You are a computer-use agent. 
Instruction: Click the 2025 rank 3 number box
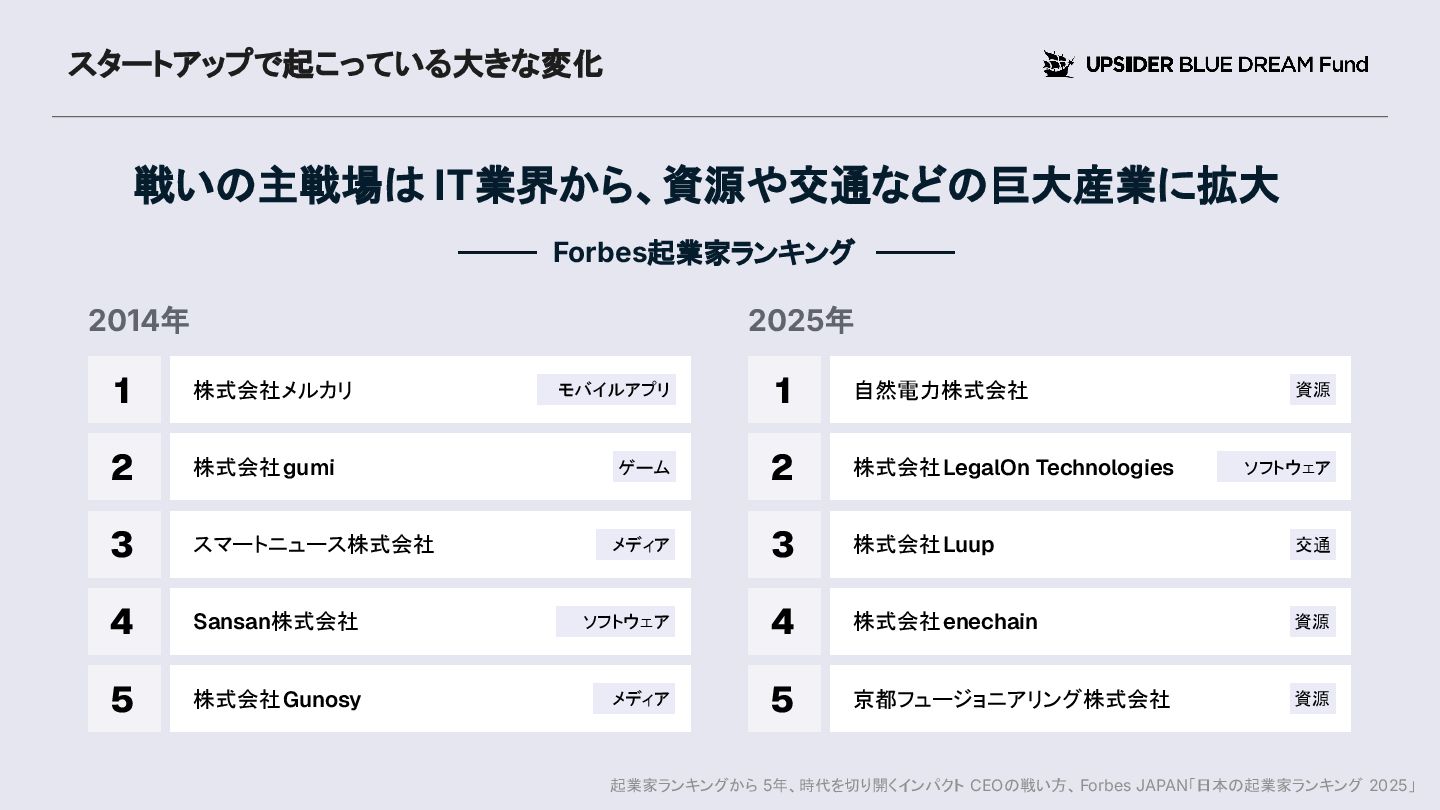[784, 545]
